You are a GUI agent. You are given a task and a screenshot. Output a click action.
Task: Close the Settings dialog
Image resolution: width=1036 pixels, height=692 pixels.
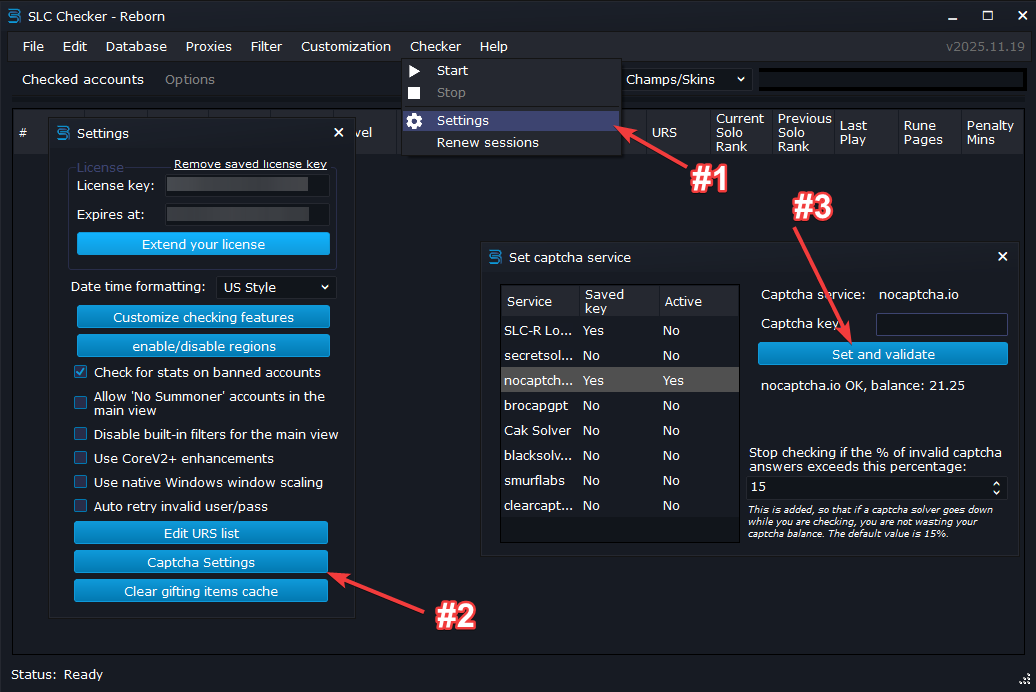338,132
